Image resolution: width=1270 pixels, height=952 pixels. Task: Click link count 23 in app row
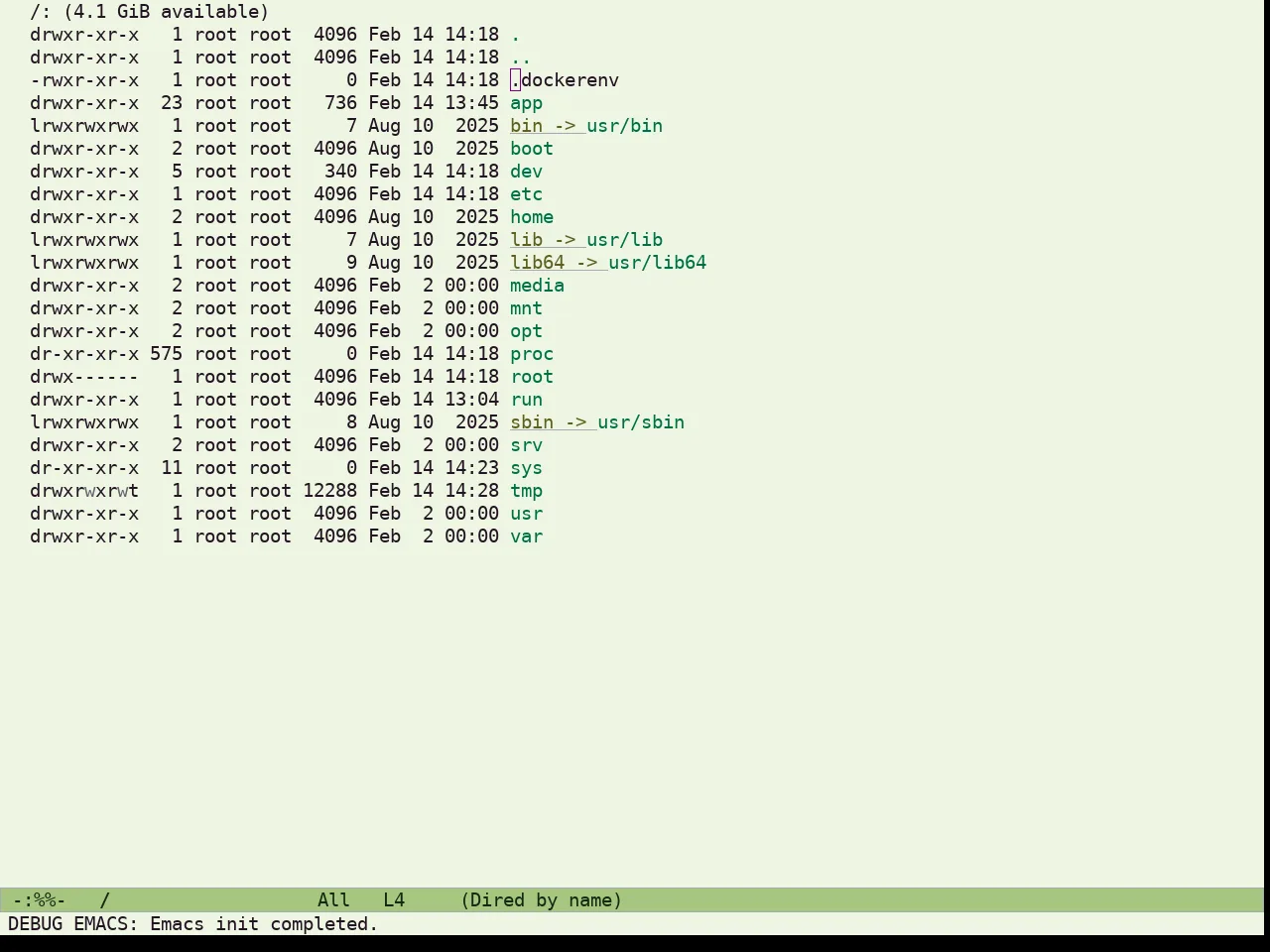(172, 103)
